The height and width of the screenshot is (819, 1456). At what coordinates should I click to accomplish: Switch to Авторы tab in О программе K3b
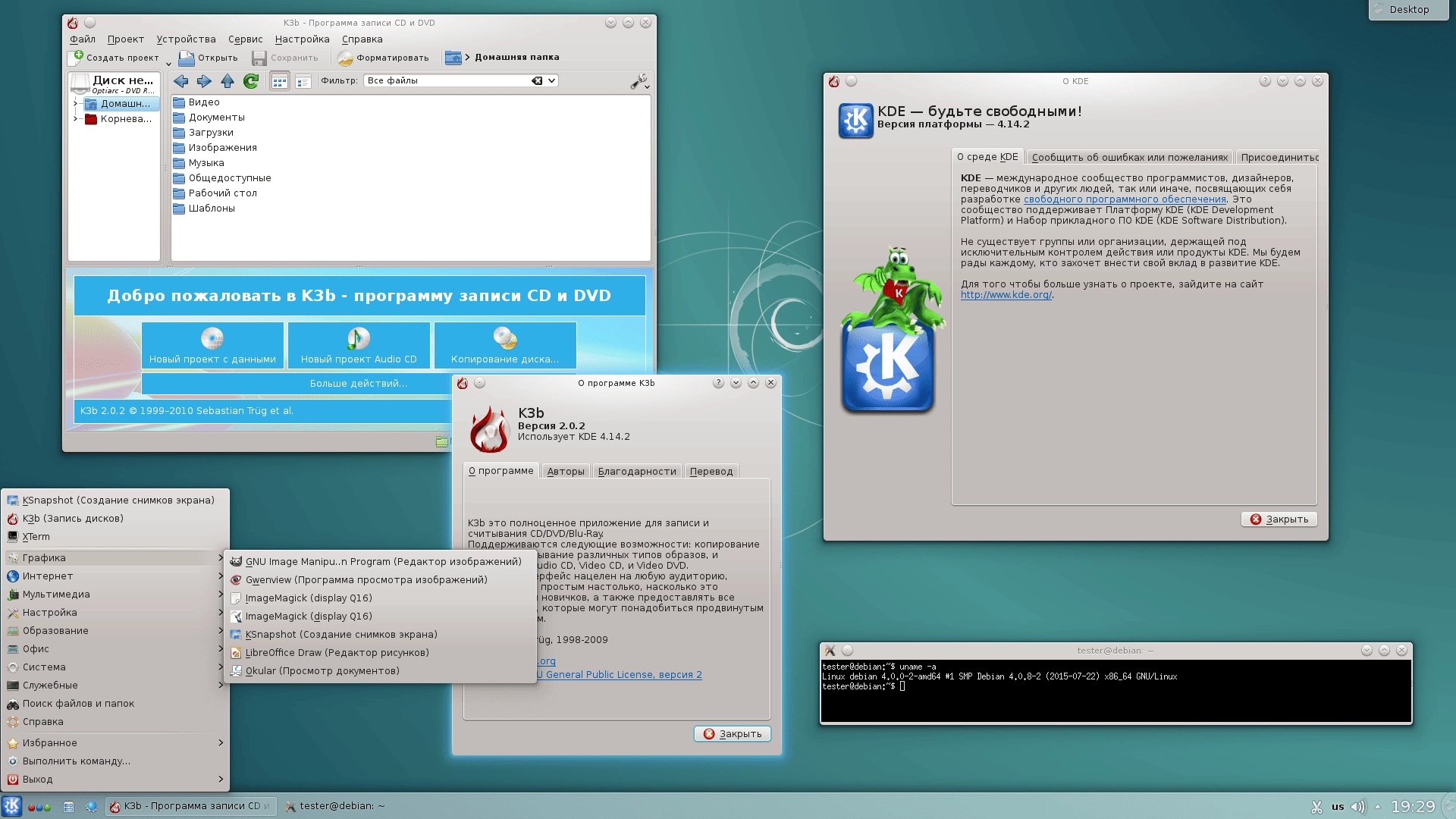point(566,471)
